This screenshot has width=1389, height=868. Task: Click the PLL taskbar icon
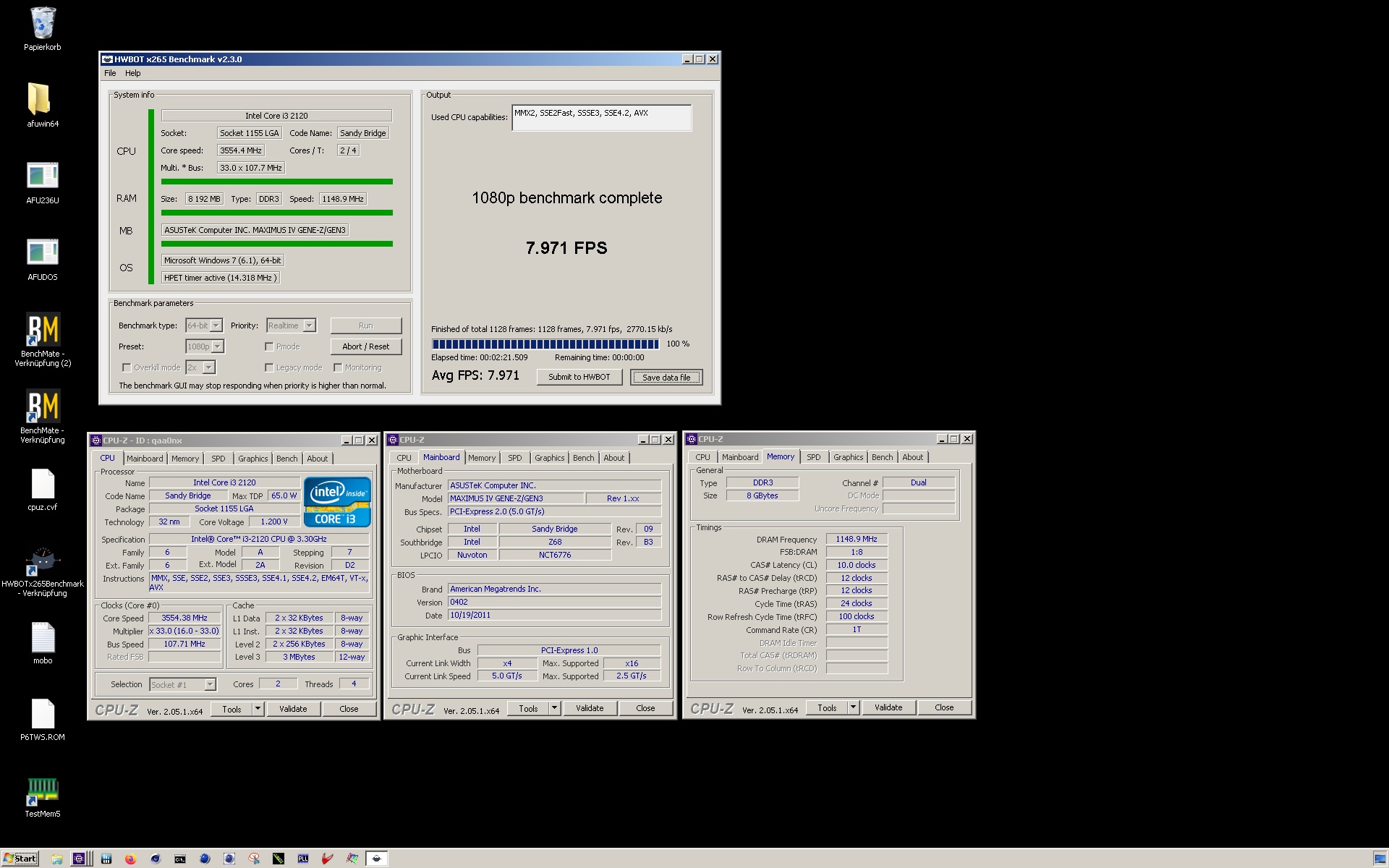pyautogui.click(x=303, y=859)
